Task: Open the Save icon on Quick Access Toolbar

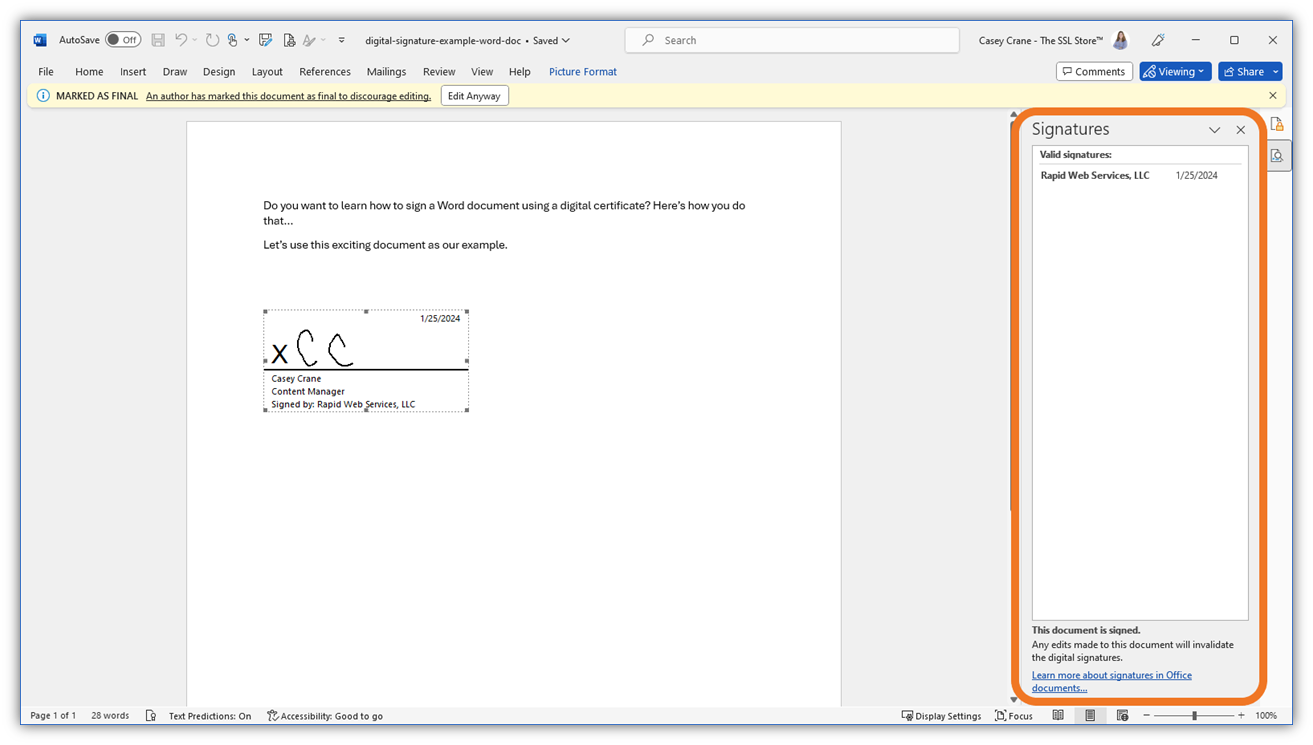Action: coord(158,40)
